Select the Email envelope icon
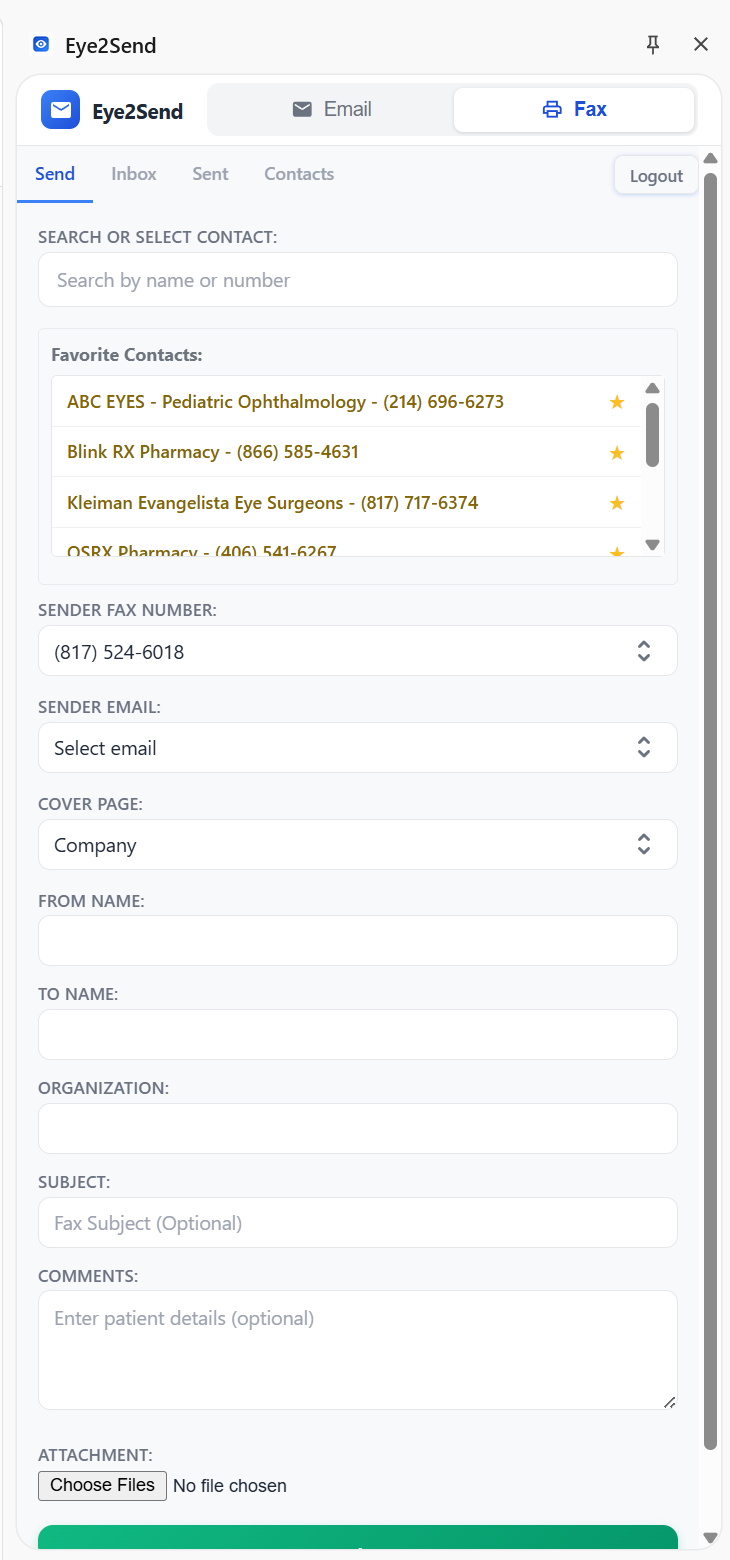This screenshot has height=1560, width=730. click(x=301, y=109)
